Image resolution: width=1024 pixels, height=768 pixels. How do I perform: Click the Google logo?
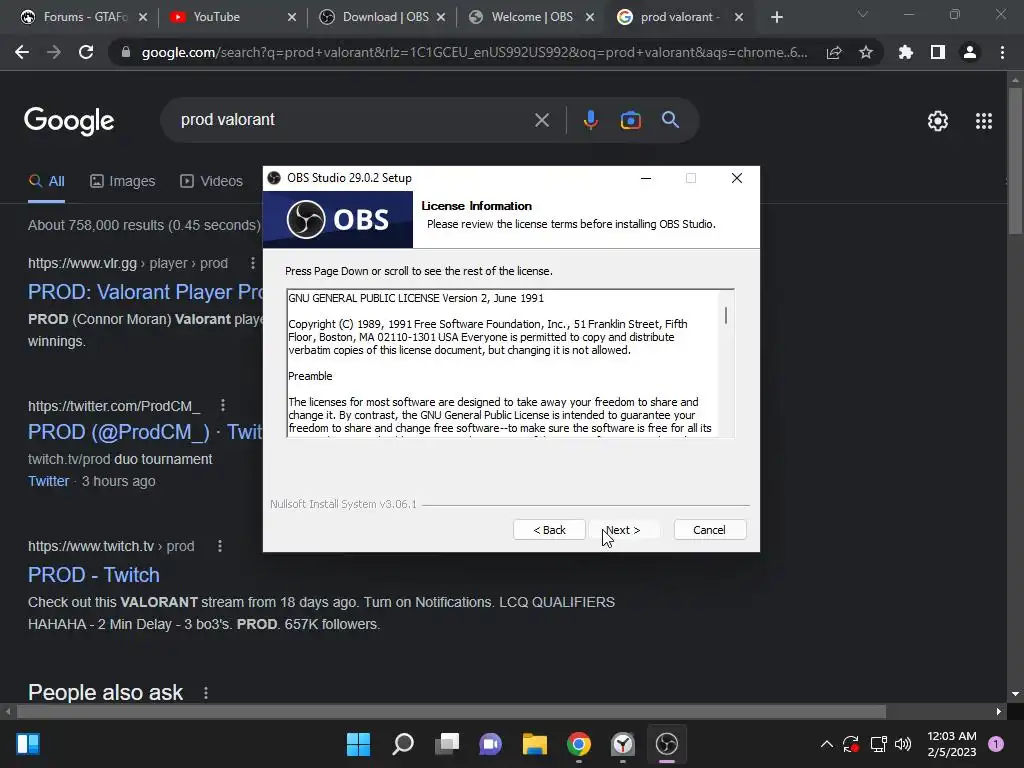point(69,121)
